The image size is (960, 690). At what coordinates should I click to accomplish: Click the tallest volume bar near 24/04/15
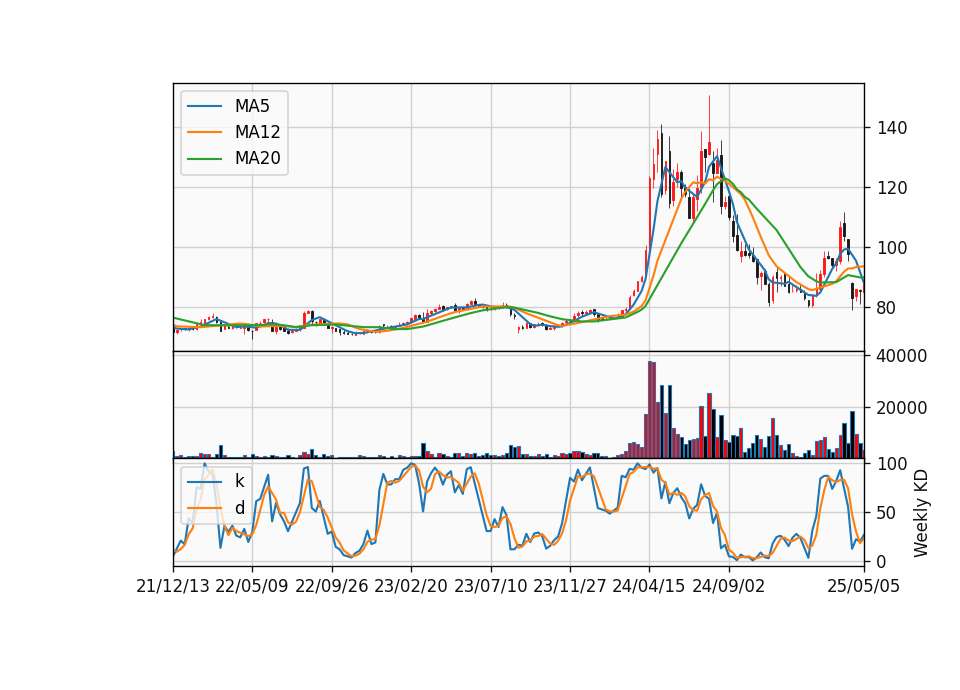[x=651, y=410]
